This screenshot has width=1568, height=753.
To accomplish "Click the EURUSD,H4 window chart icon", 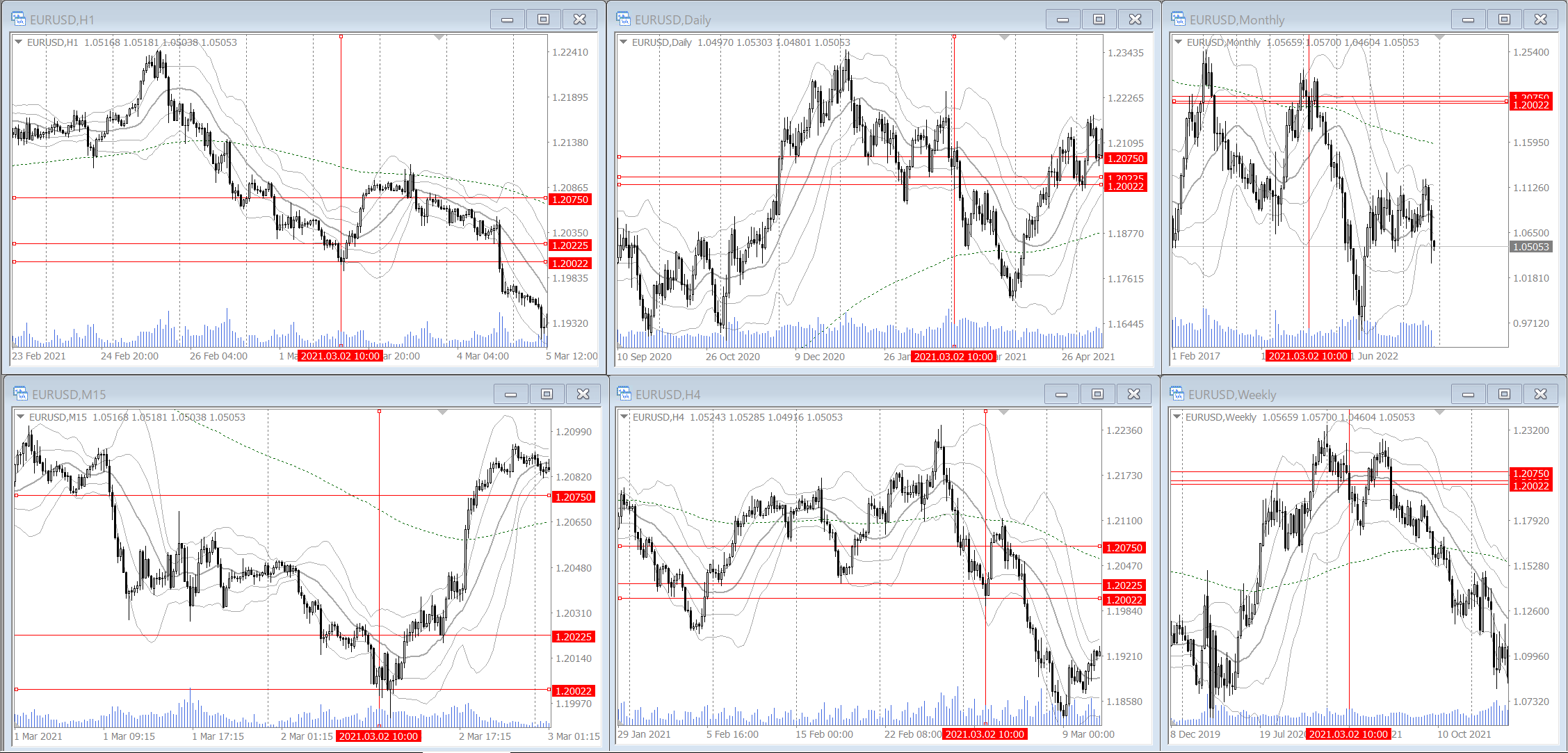I will point(624,394).
